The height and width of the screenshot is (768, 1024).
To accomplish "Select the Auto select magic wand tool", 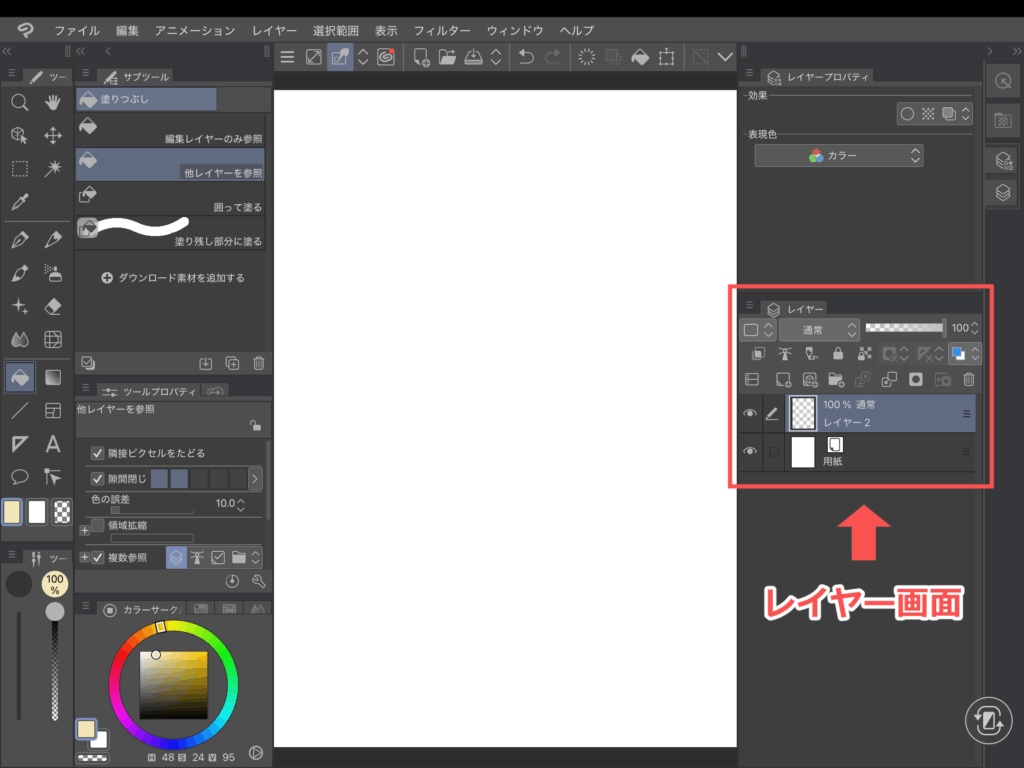I will tap(53, 168).
